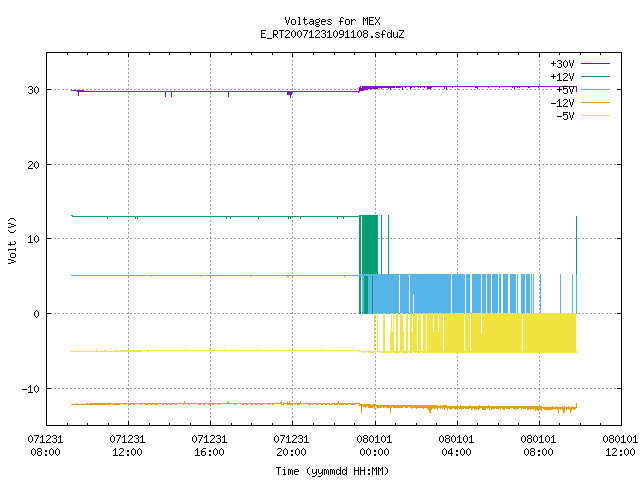Click the x-axis label 080101 12:00

click(620, 446)
